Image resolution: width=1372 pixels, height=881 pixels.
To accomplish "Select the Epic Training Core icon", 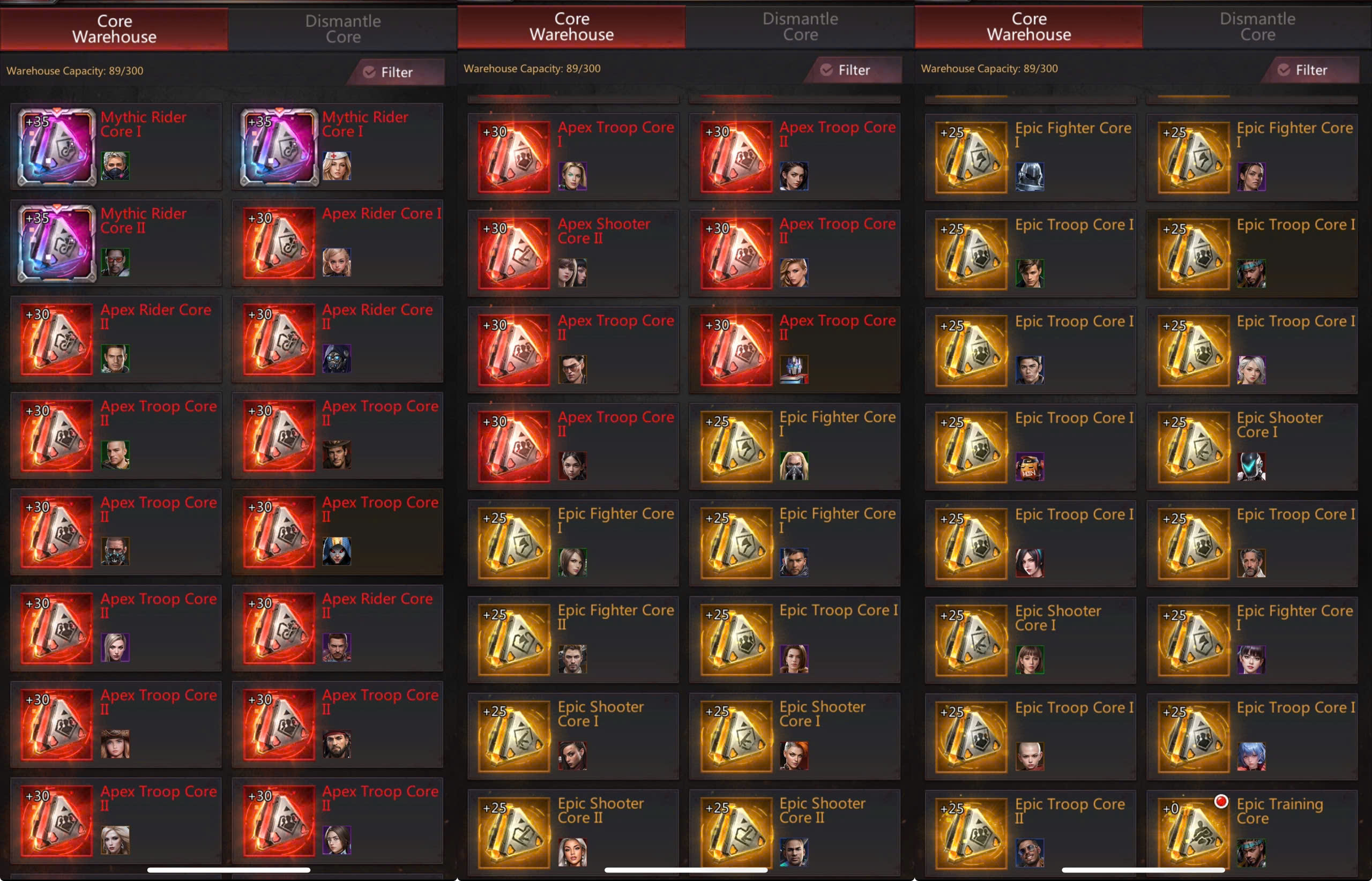I will tap(1194, 832).
